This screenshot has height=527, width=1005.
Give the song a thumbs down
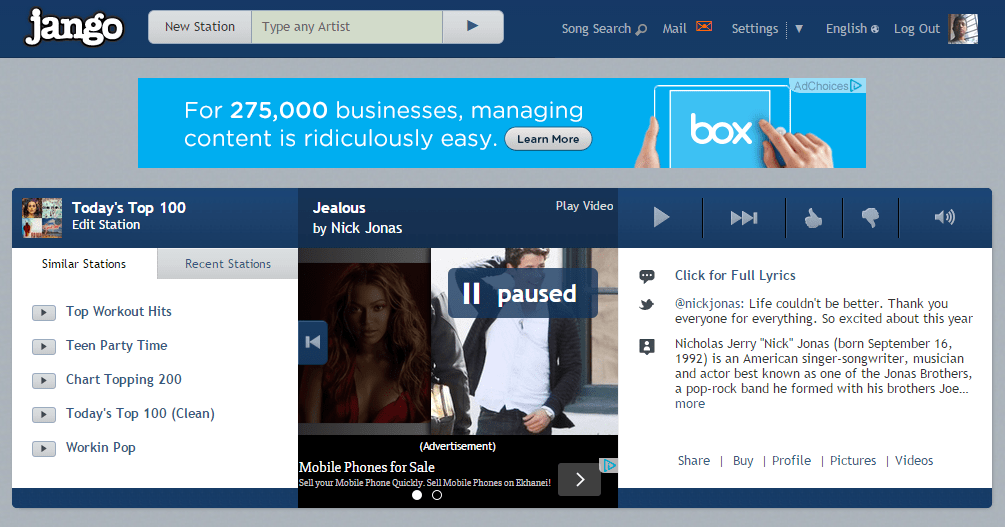tap(870, 218)
